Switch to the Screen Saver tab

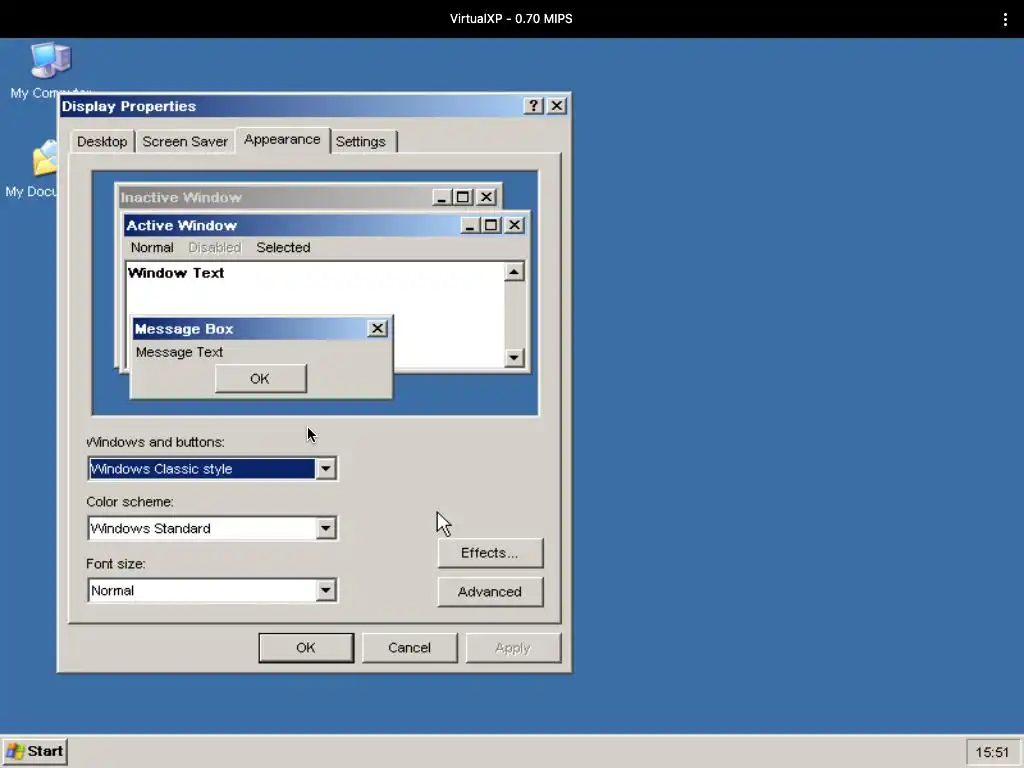coord(185,142)
